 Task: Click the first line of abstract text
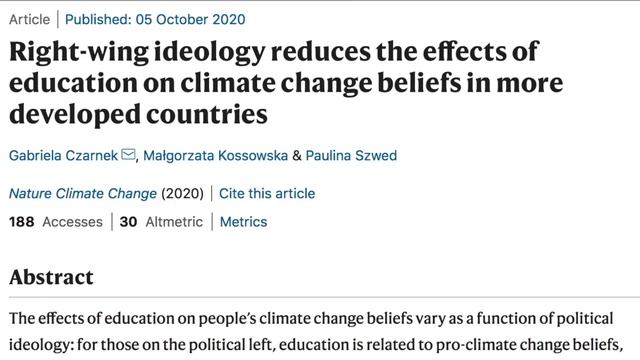(311, 319)
